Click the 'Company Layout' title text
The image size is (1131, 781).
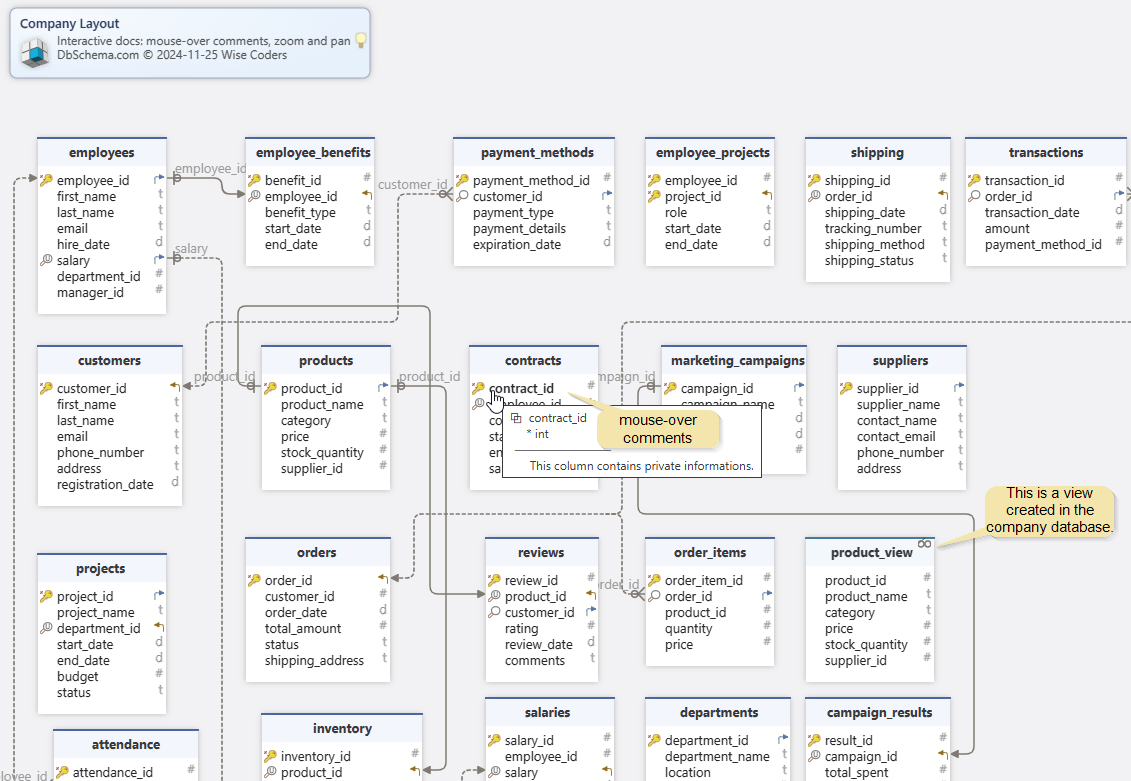point(69,23)
